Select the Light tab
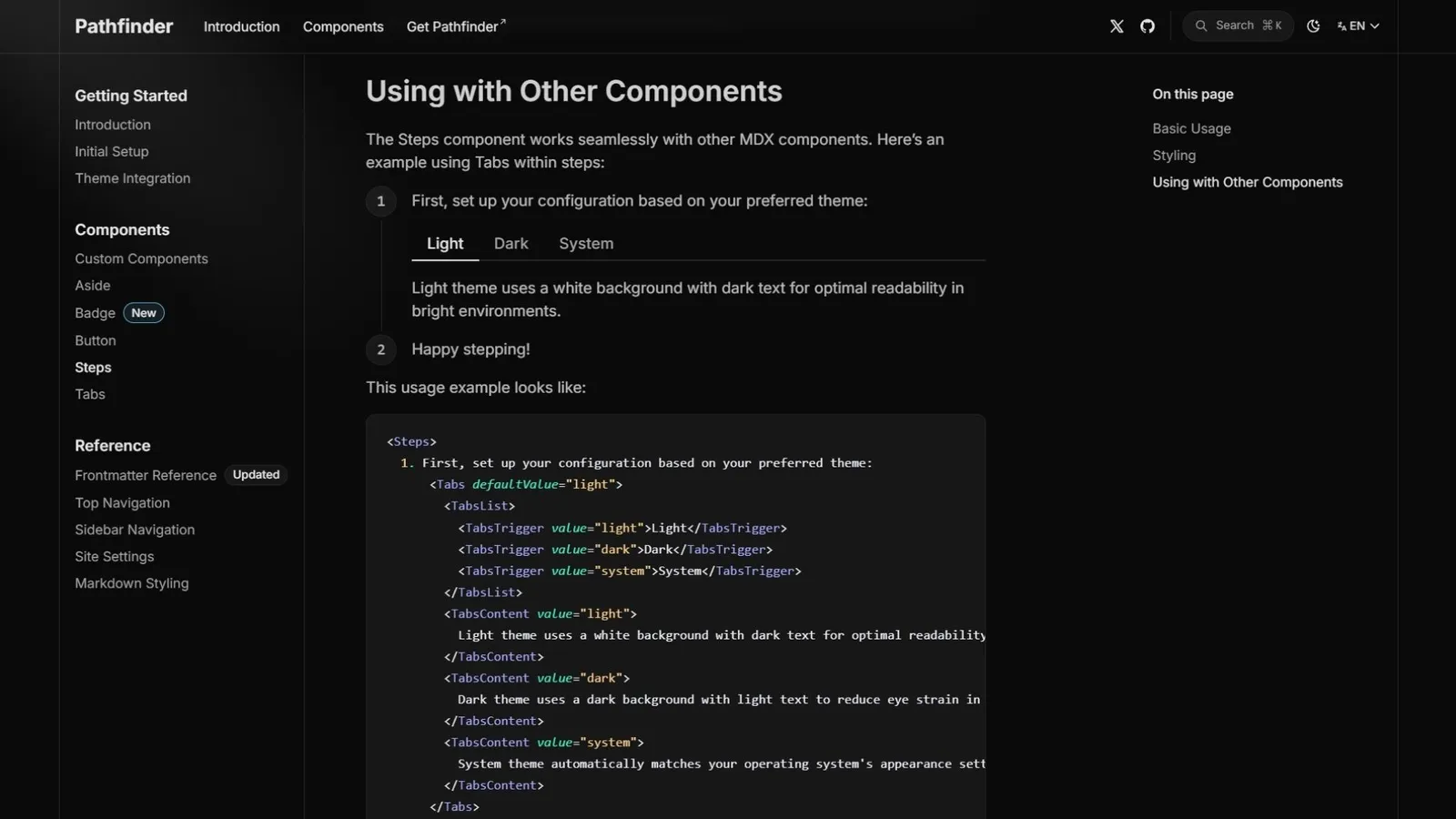The width and height of the screenshot is (1456, 819). pos(445,244)
